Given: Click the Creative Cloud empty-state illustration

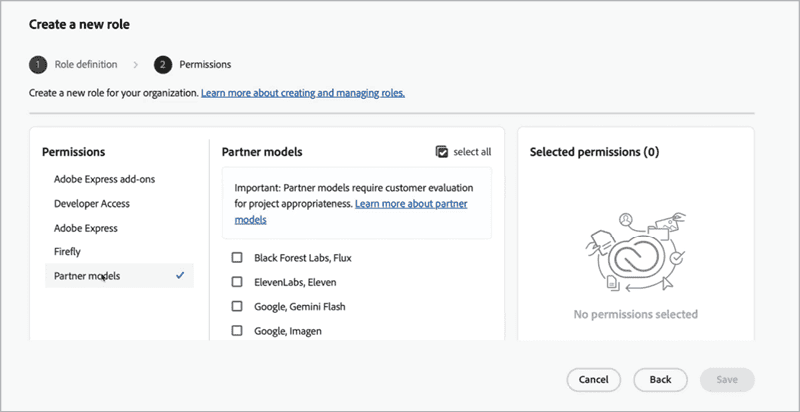Looking at the screenshot, I should pyautogui.click(x=636, y=253).
